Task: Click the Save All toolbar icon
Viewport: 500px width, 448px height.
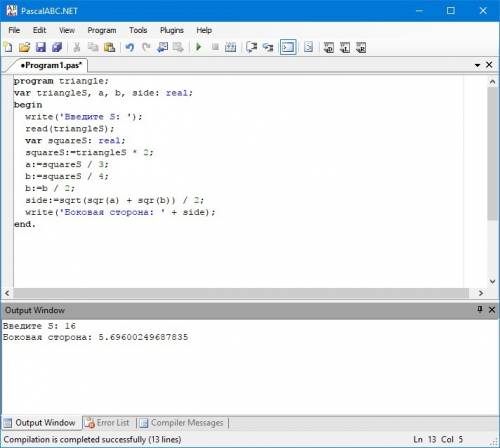Action: 57,47
